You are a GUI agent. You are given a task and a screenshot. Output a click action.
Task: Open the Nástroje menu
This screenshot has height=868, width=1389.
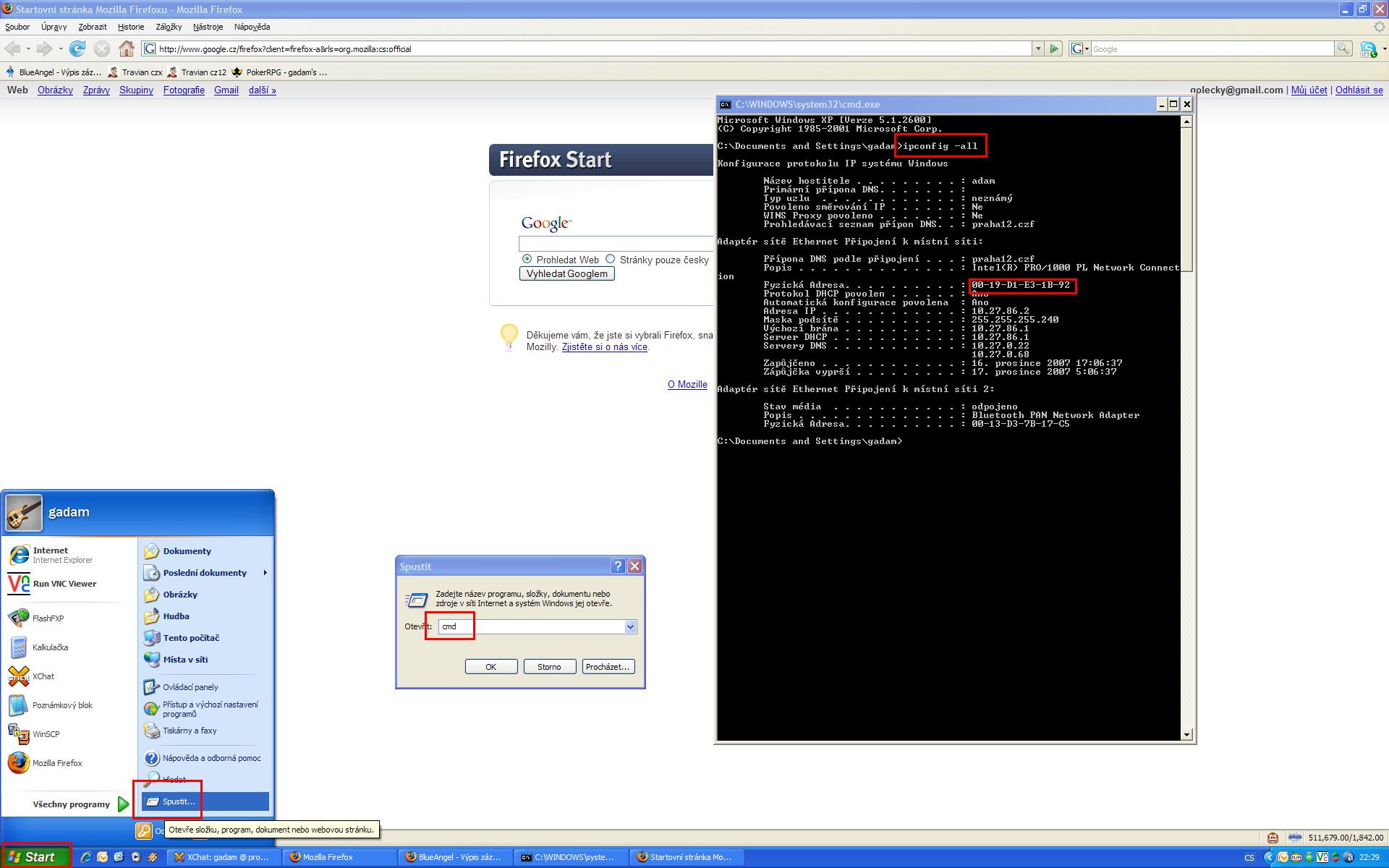pos(208,27)
